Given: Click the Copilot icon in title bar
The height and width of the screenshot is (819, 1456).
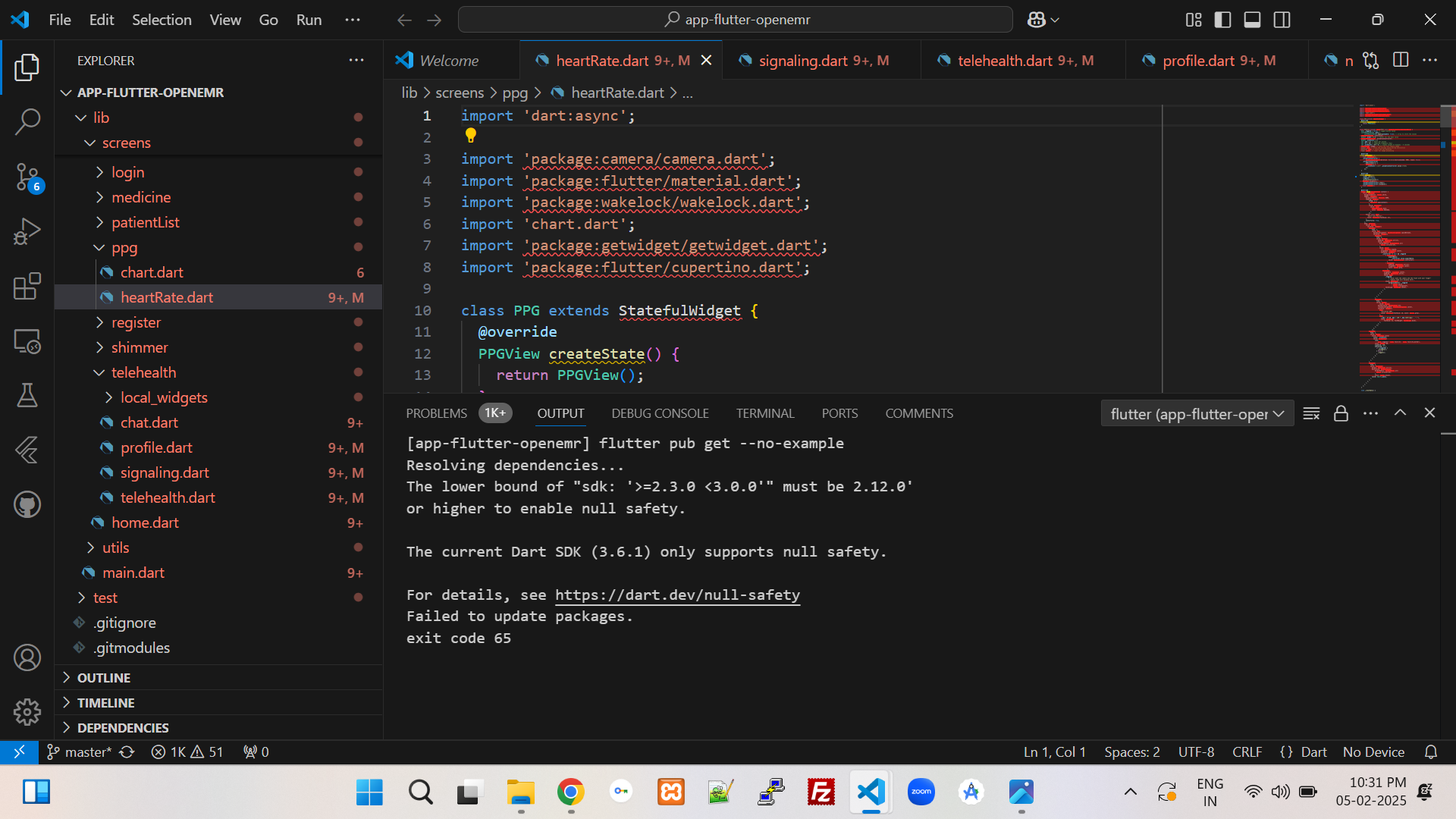Looking at the screenshot, I should point(1037,20).
